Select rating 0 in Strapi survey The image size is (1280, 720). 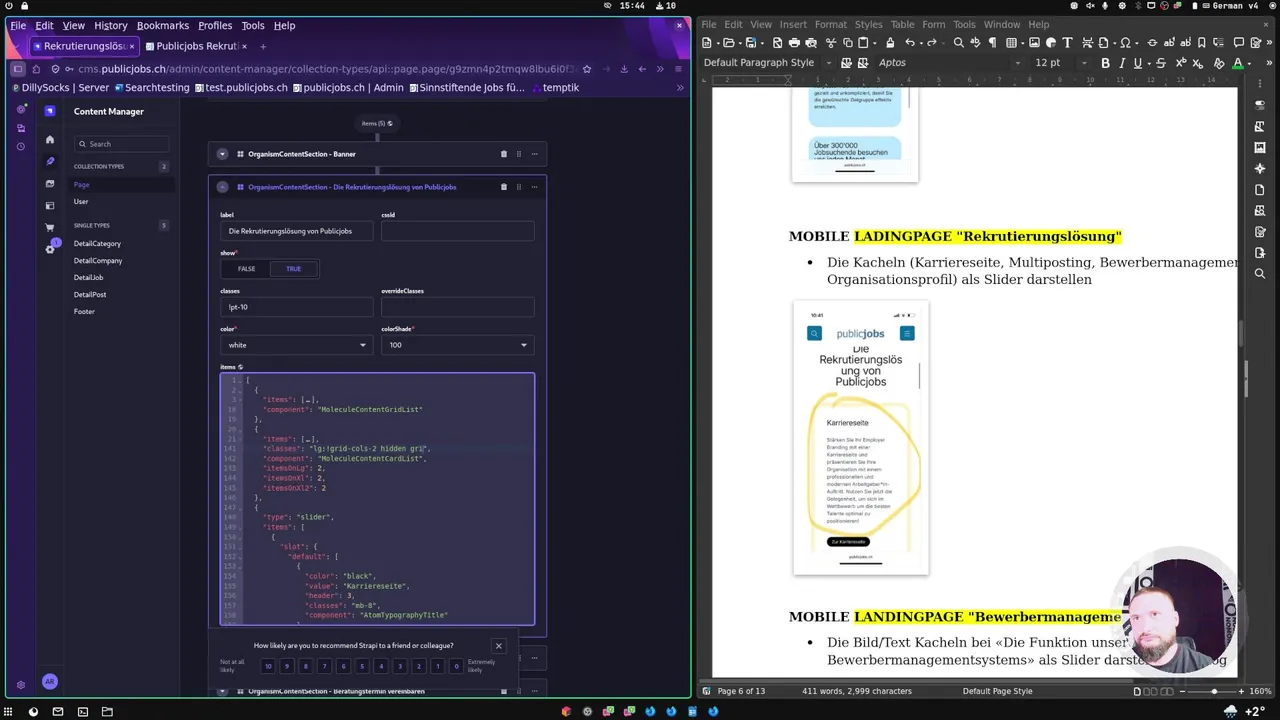456,666
